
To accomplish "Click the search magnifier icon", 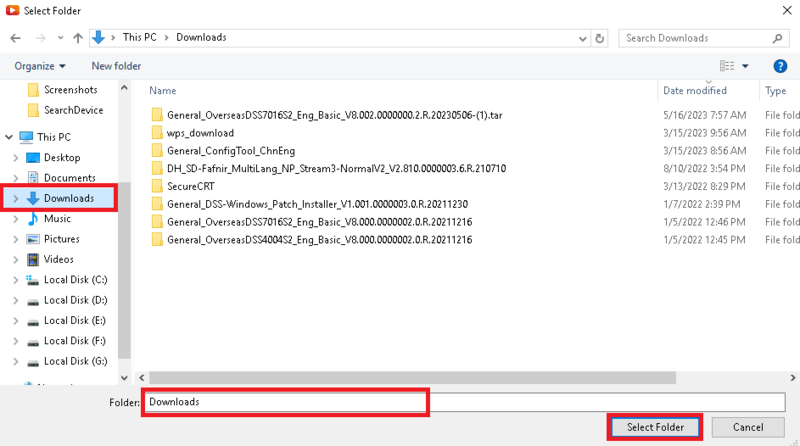I will (777, 38).
